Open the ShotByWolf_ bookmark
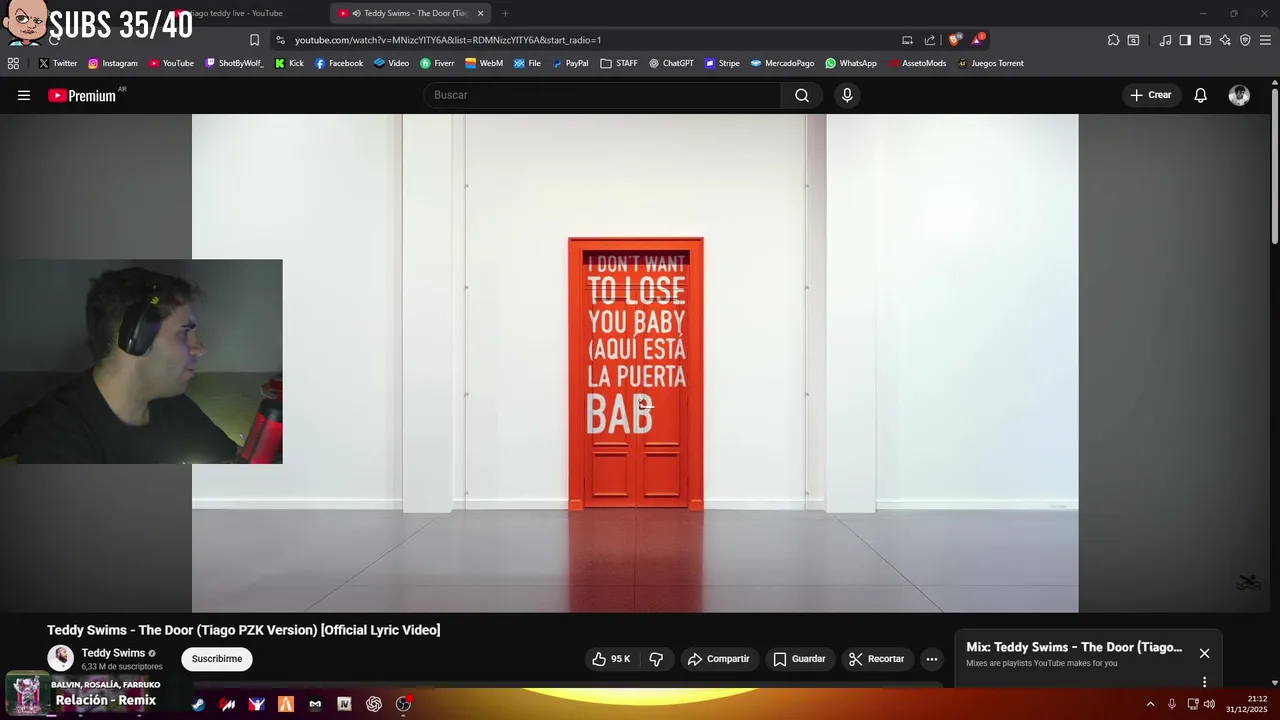 (x=234, y=63)
